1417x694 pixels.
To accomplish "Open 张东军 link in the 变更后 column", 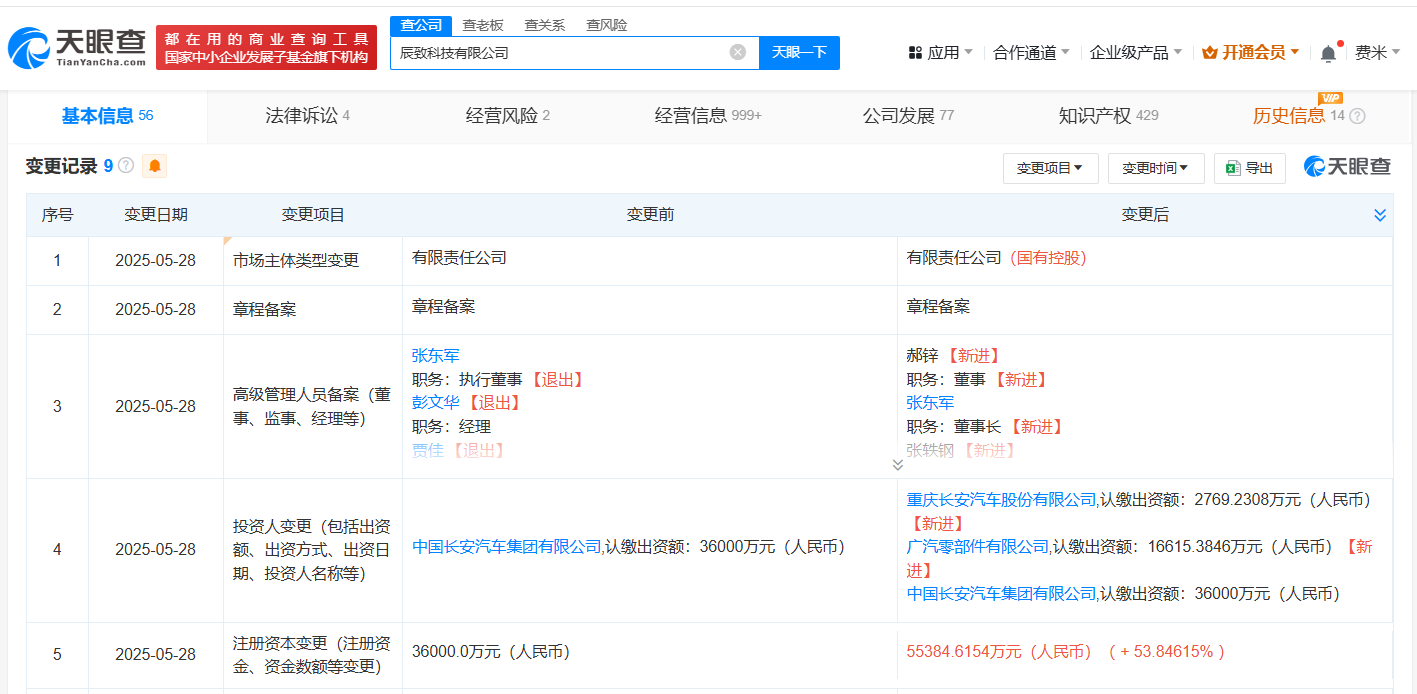I will click(x=931, y=402).
